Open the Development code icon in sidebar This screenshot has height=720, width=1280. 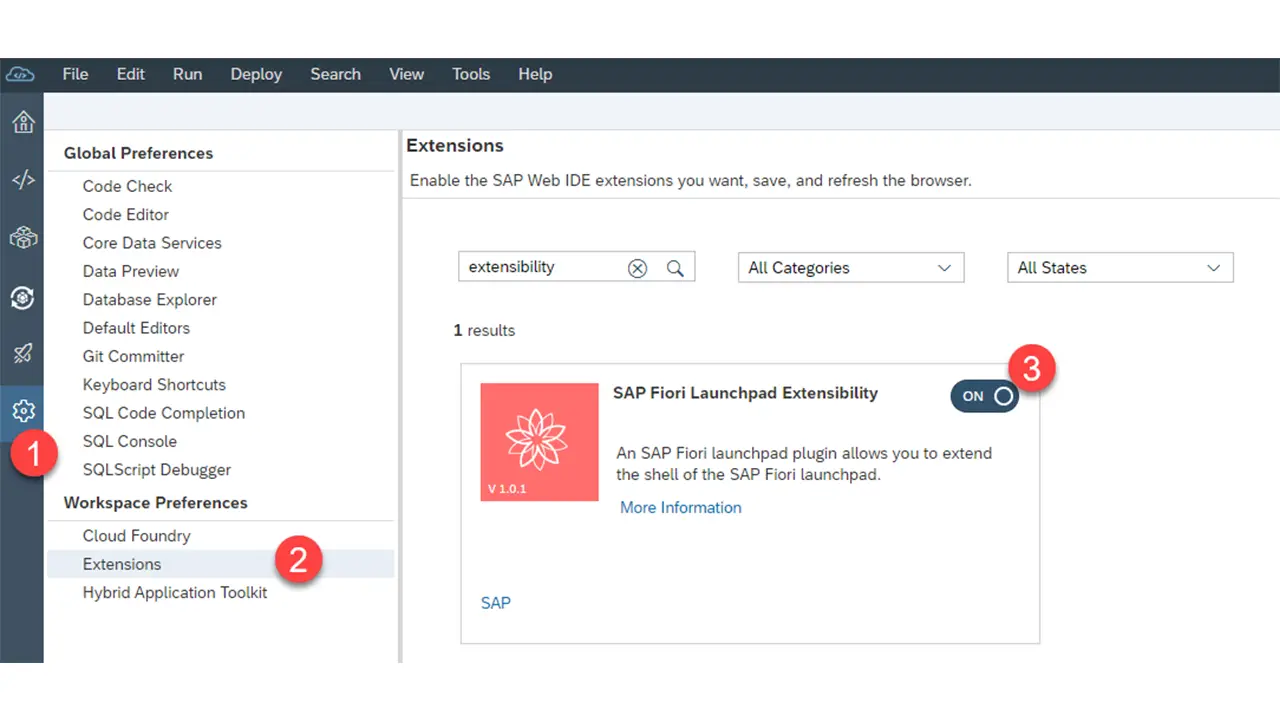[23, 180]
